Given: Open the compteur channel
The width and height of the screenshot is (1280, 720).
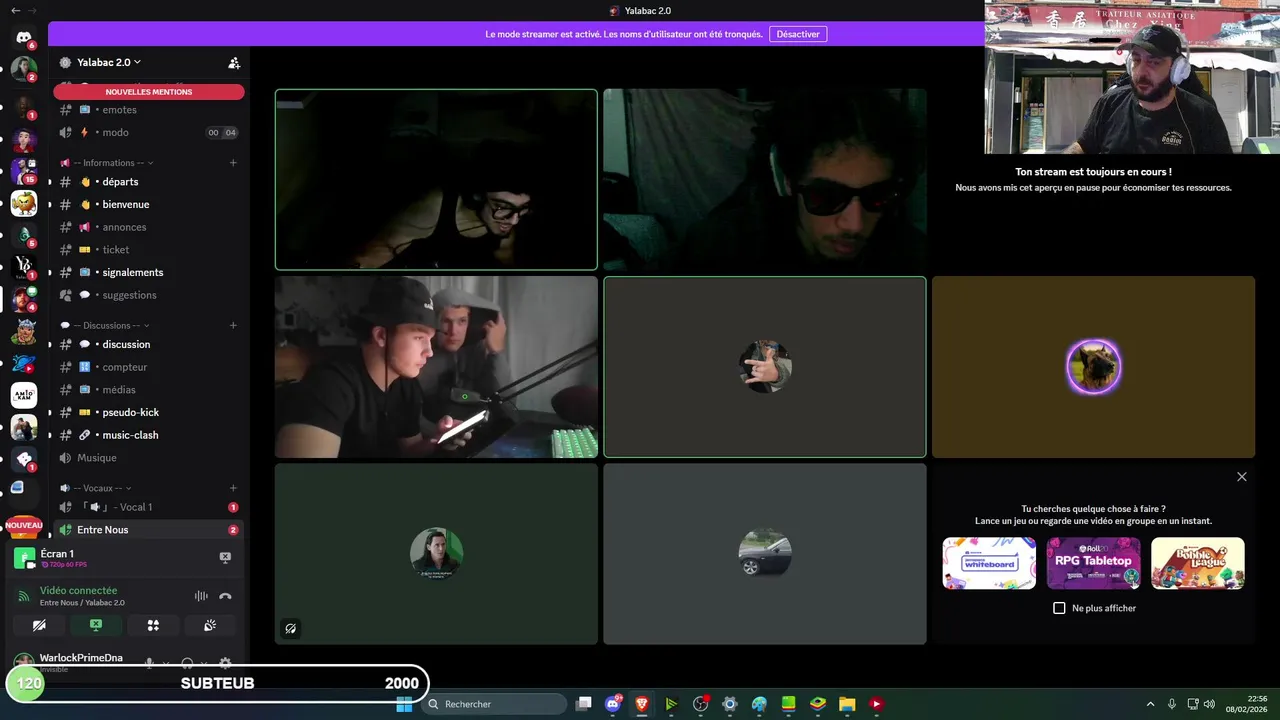Looking at the screenshot, I should point(149,367).
